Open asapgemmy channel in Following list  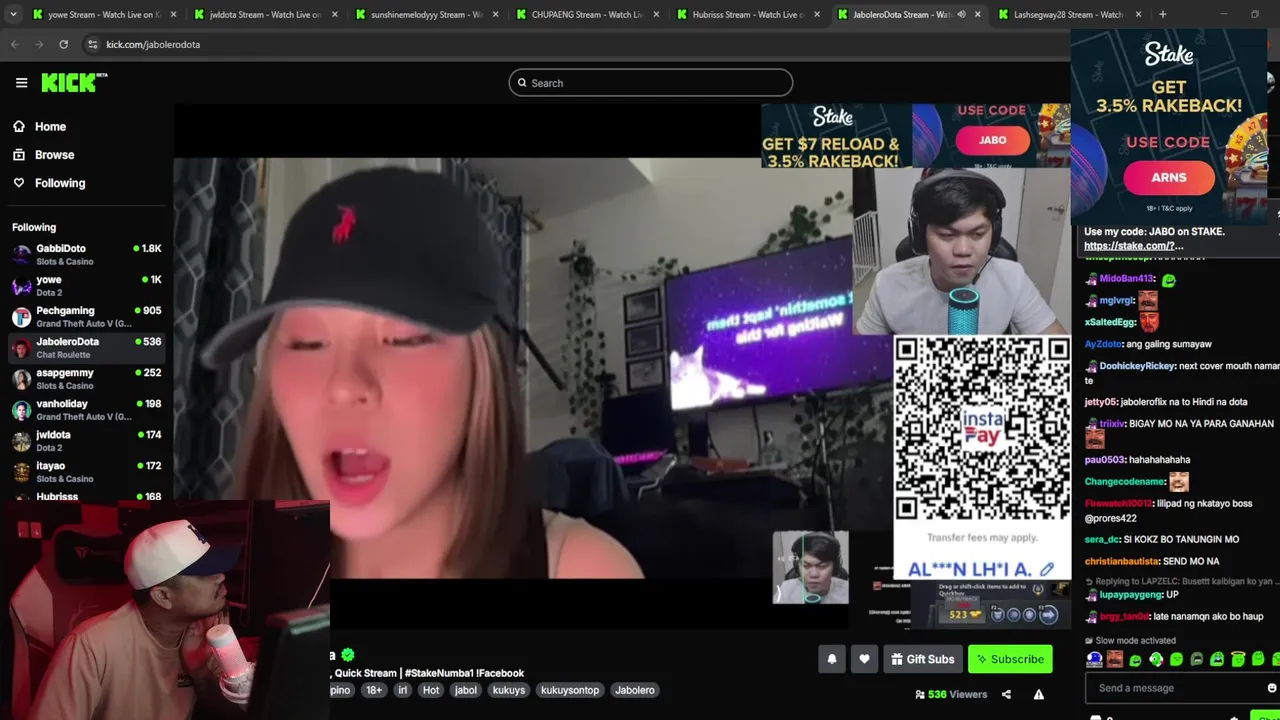(x=86, y=378)
